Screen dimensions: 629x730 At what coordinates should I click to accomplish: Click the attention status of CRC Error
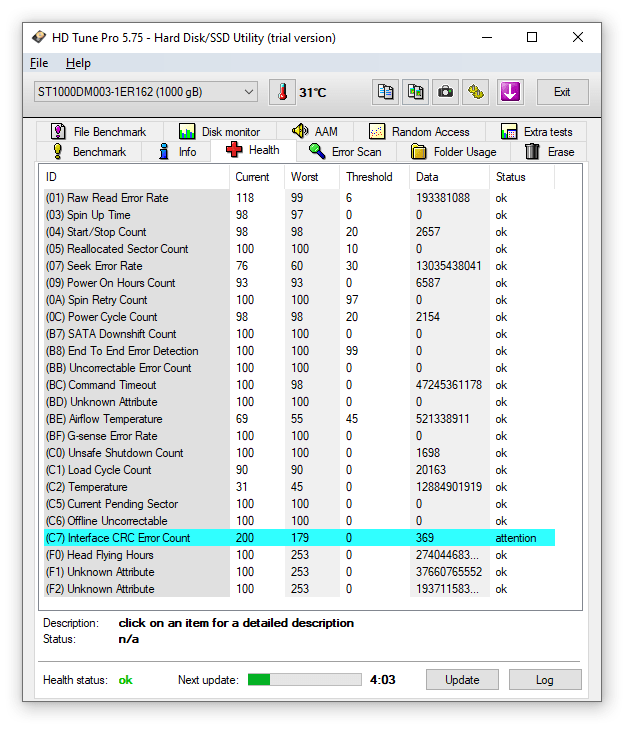(x=516, y=538)
